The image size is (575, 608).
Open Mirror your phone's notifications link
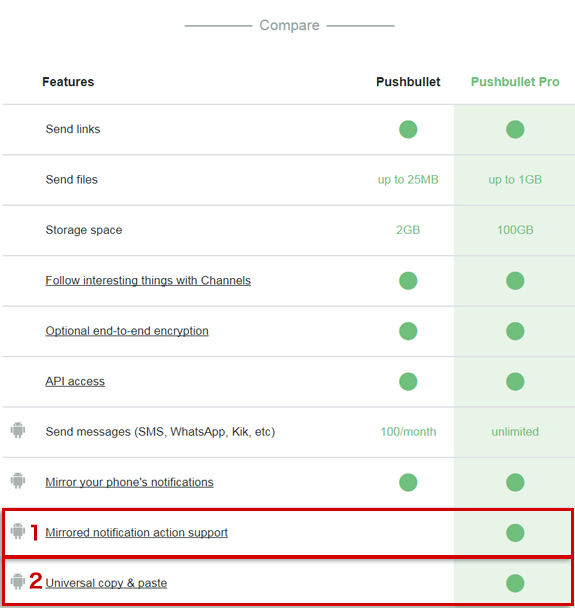pos(129,482)
